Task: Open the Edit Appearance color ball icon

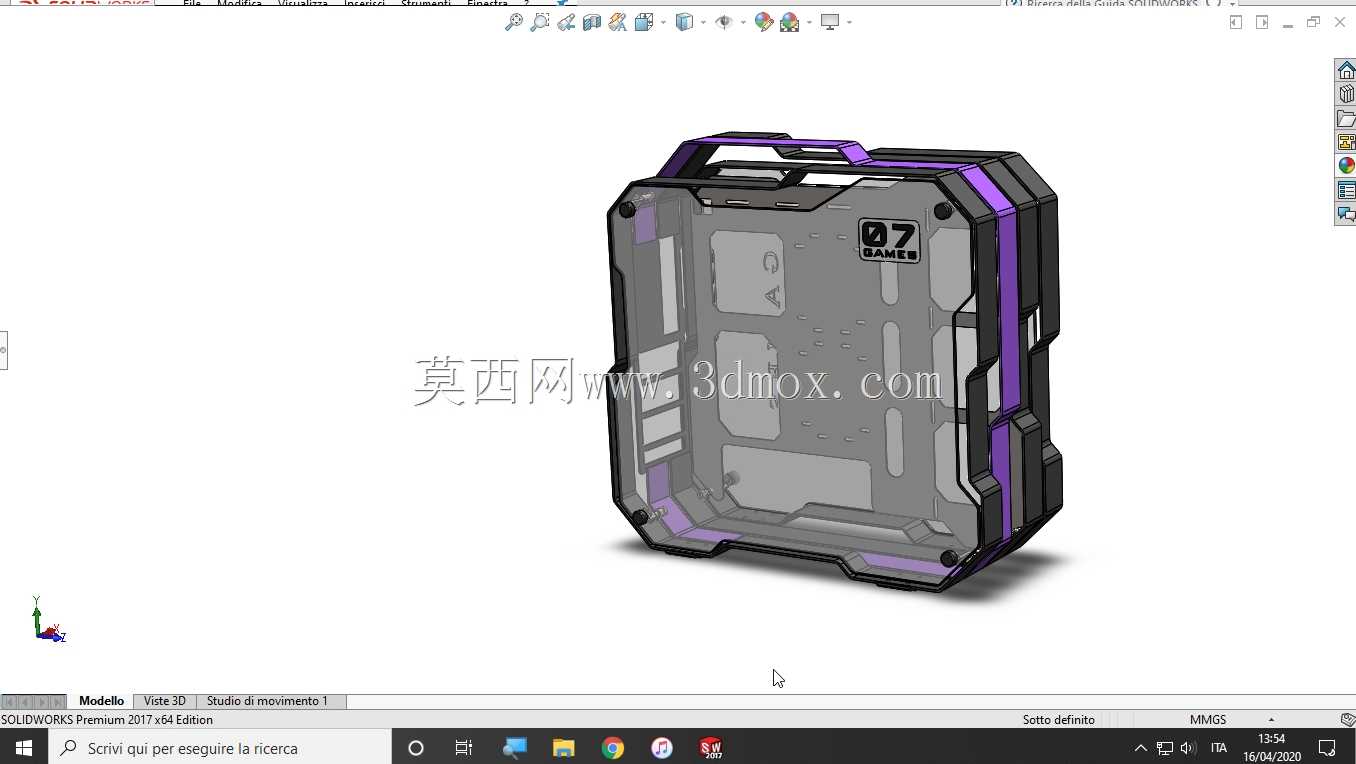Action: (x=764, y=22)
